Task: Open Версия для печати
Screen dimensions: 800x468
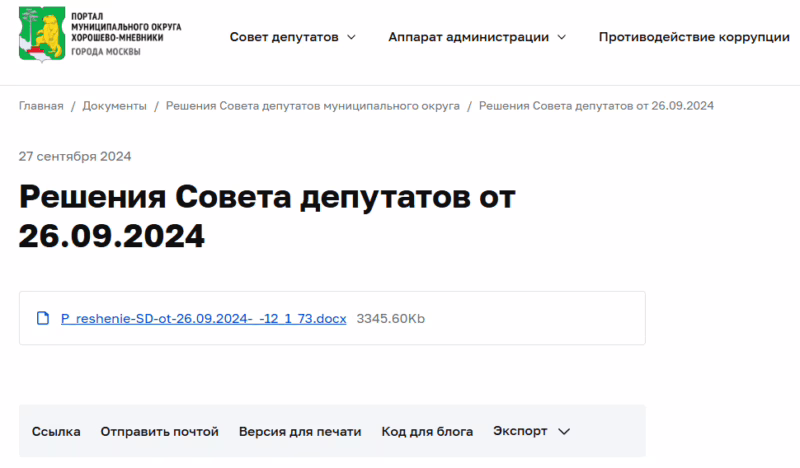Action: 300,432
